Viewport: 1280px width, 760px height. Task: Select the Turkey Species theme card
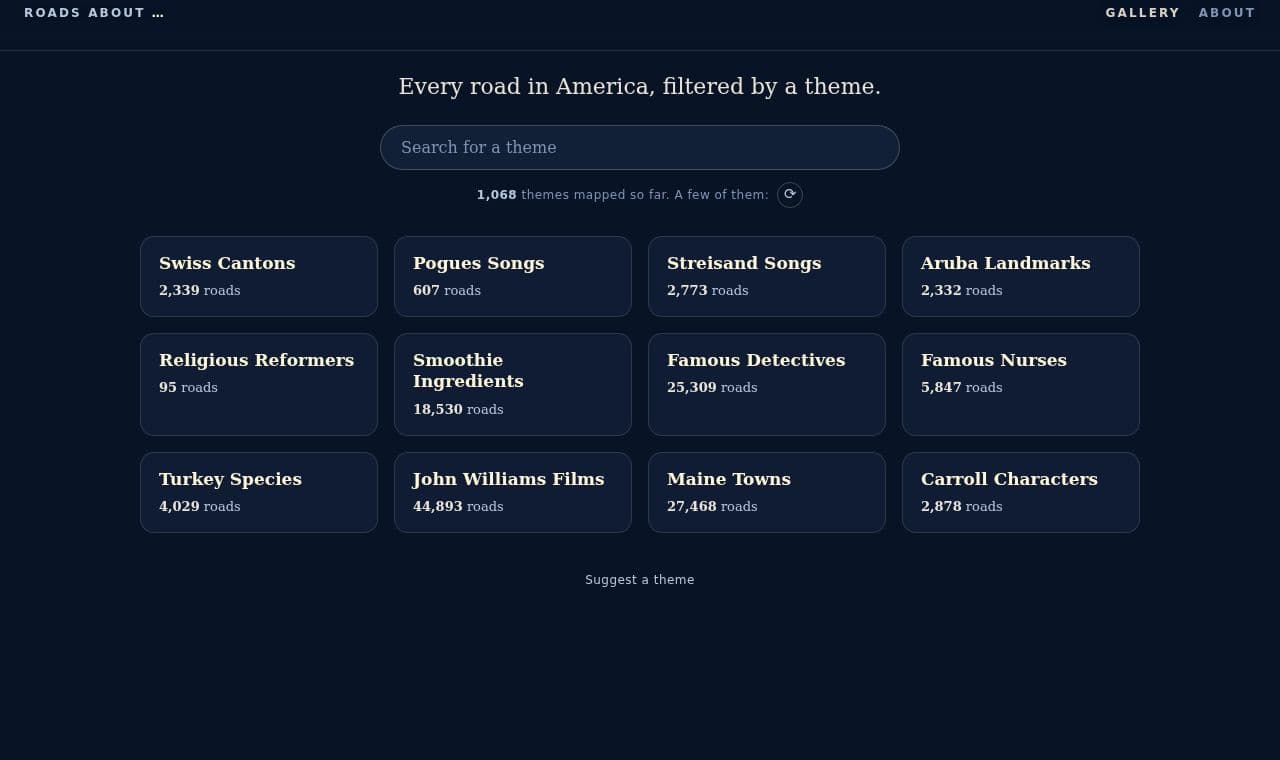click(x=259, y=492)
